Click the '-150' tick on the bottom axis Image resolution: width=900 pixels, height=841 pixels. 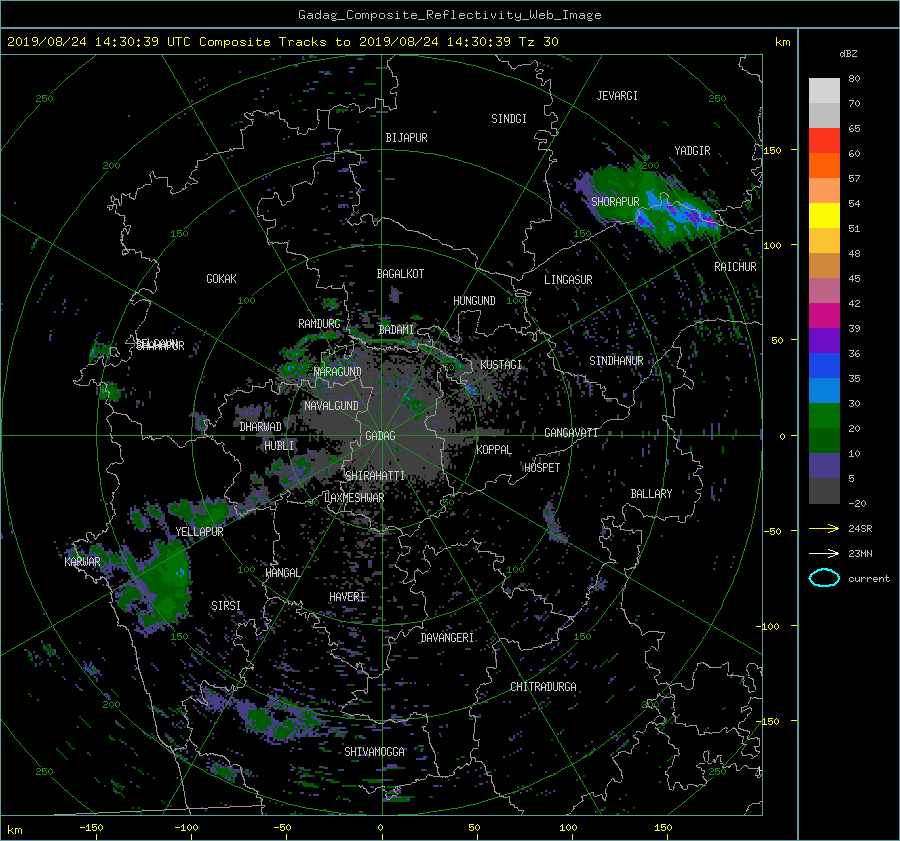point(91,827)
